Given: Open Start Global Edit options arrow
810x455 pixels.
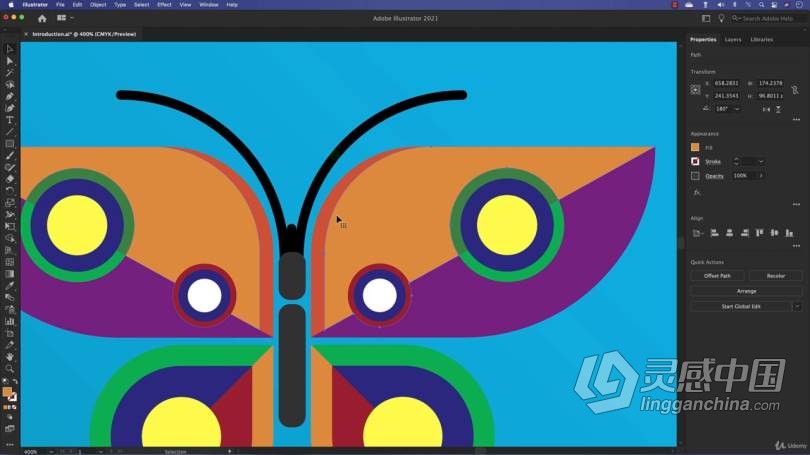Looking at the screenshot, I should pos(797,306).
